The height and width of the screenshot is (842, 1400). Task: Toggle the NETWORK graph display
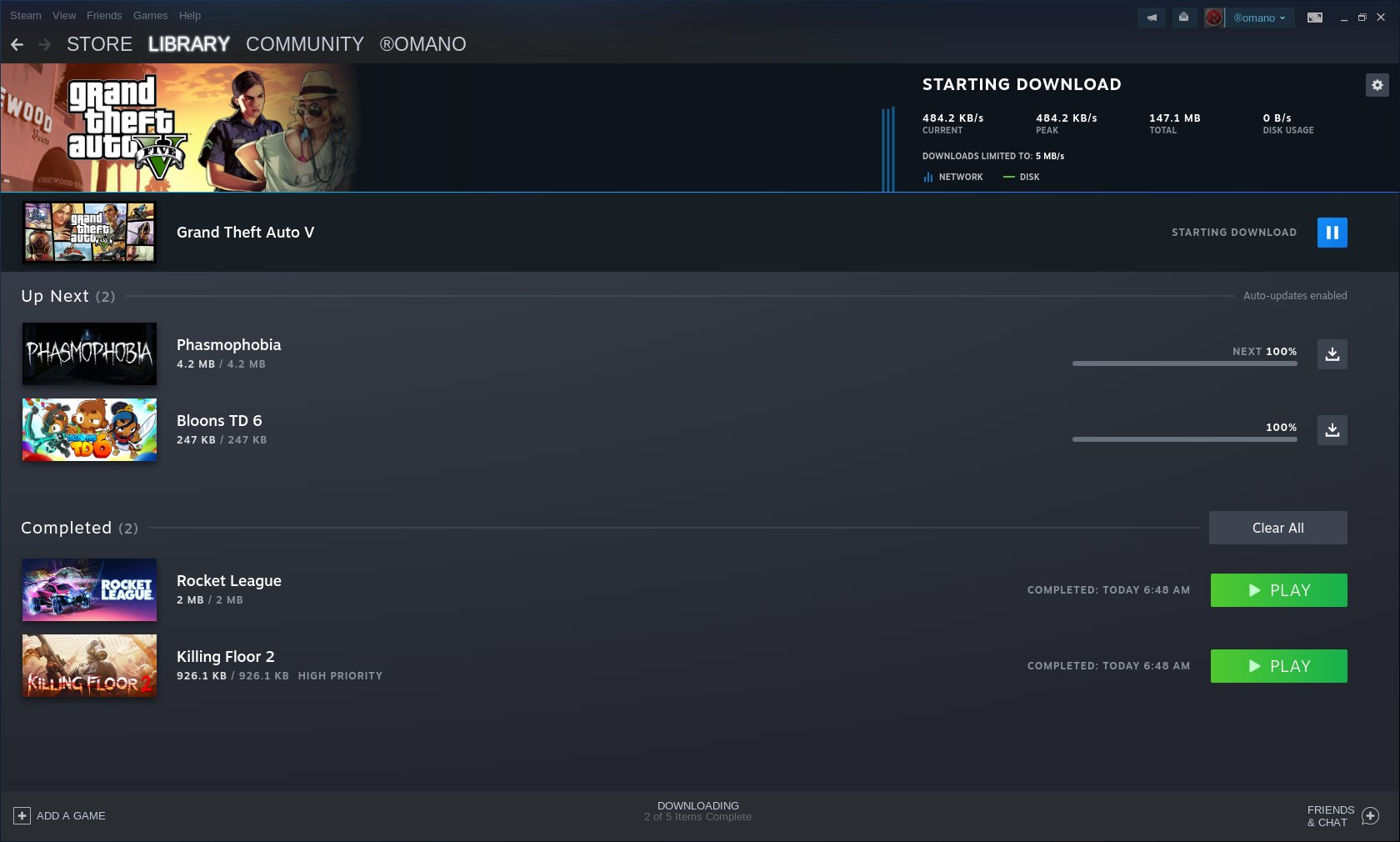952,177
